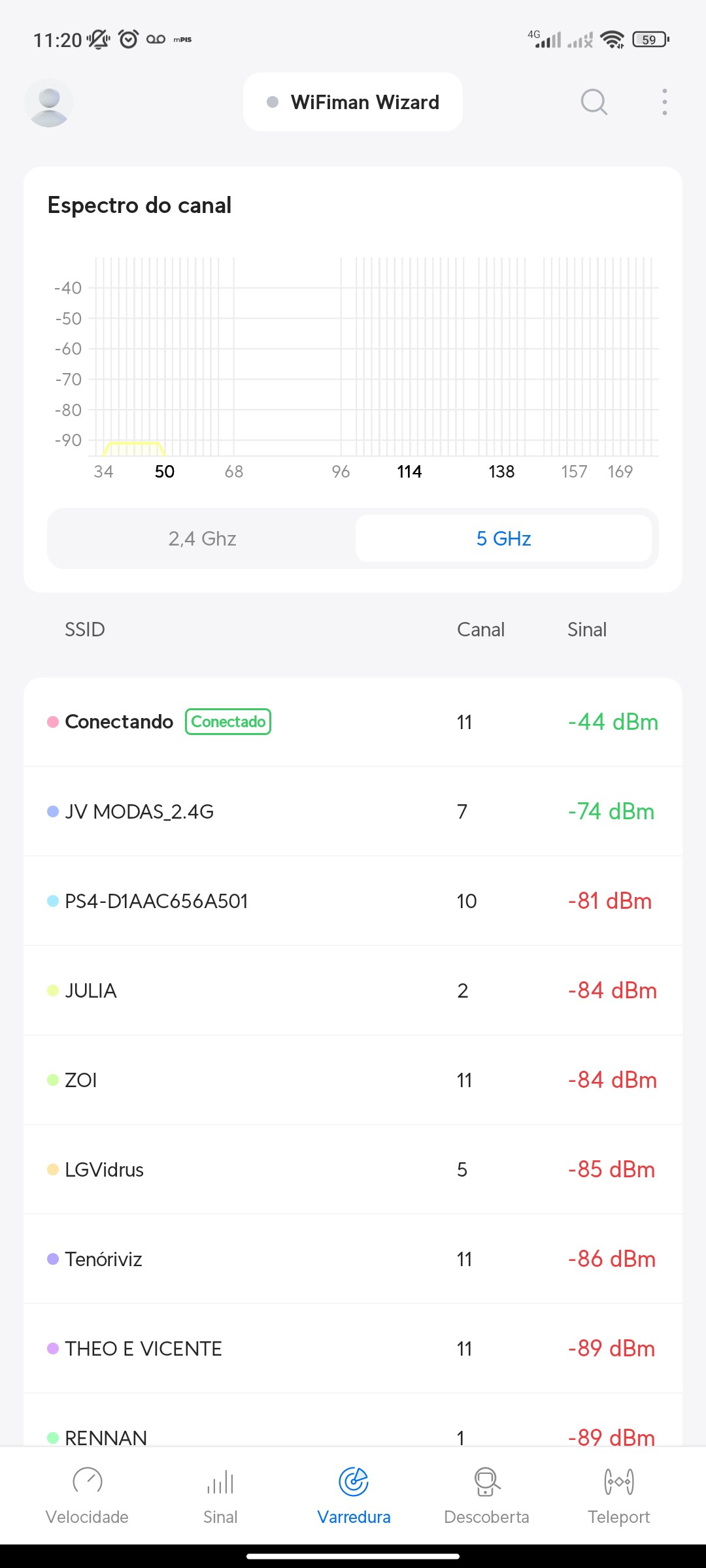The width and height of the screenshot is (706, 1568).
Task: Select the 5 GHz band option
Action: coord(503,538)
